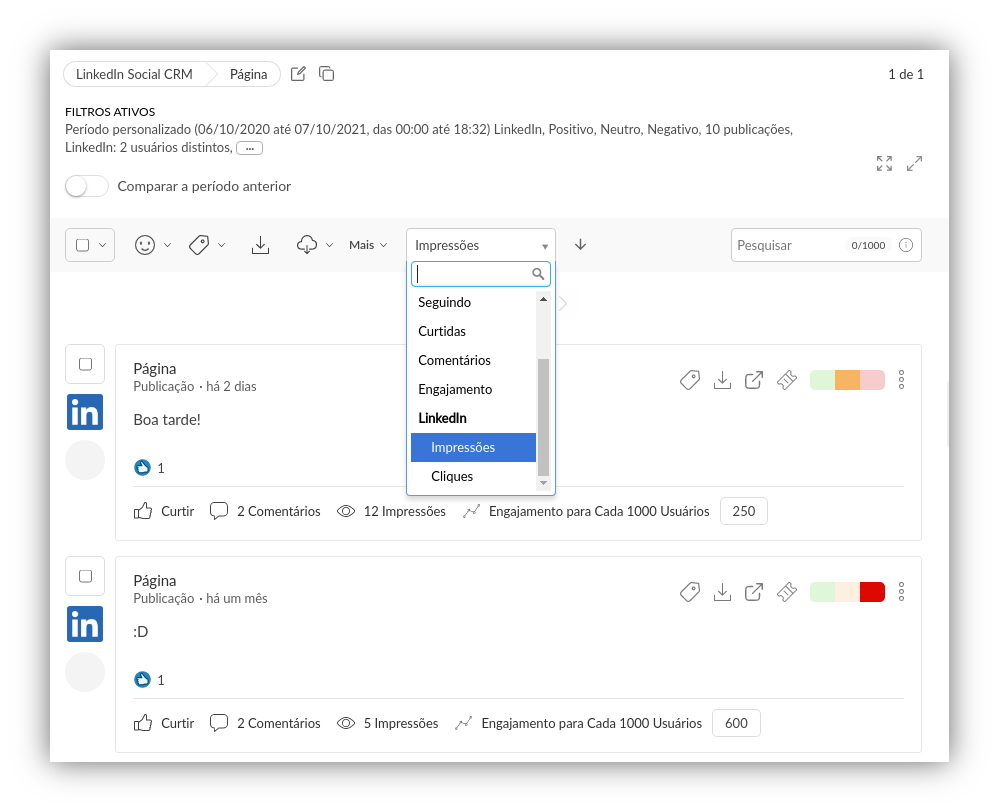The height and width of the screenshot is (812, 999).
Task: Click the download icon in the toolbar
Action: point(260,245)
